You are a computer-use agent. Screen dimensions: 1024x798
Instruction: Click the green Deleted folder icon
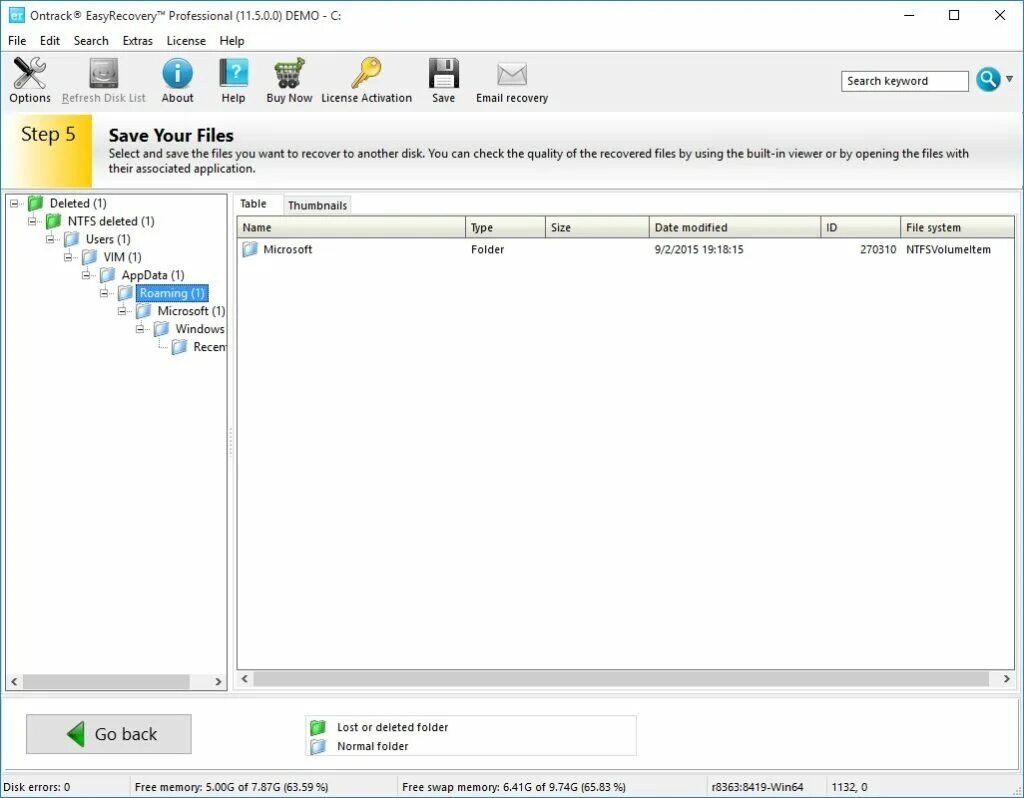click(36, 203)
